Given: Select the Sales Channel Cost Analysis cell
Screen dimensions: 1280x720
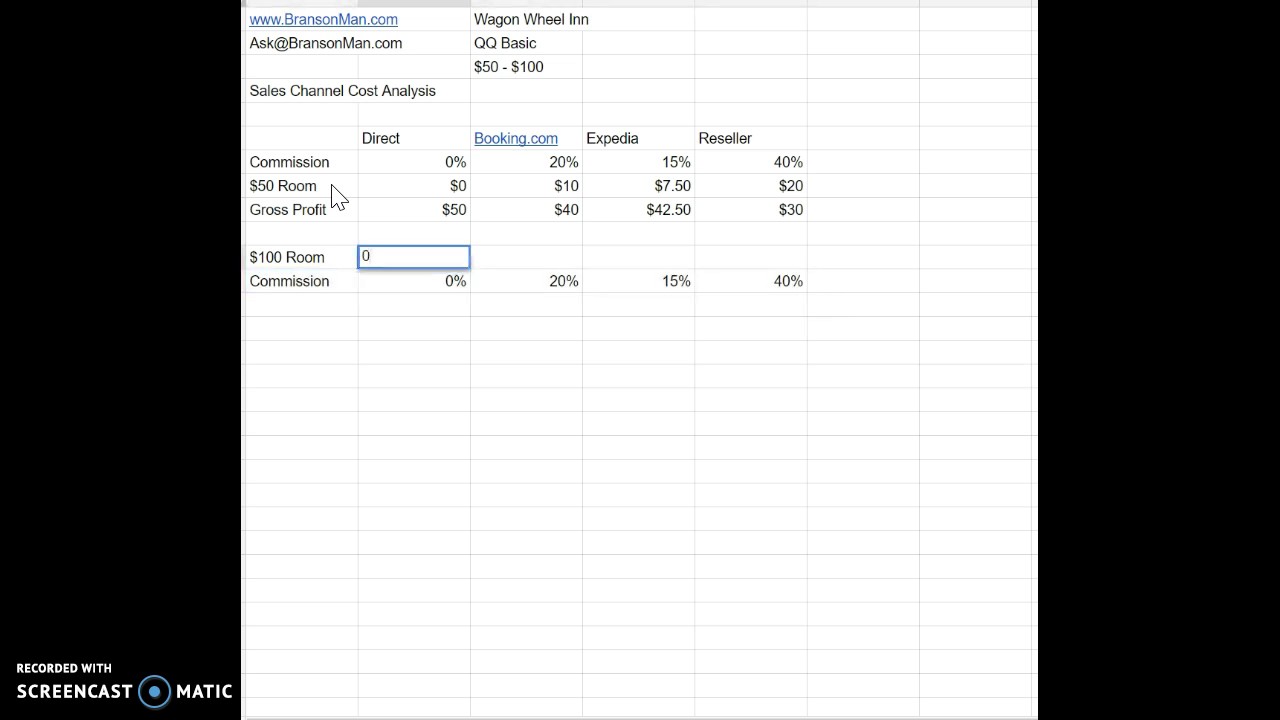Looking at the screenshot, I should tap(342, 91).
